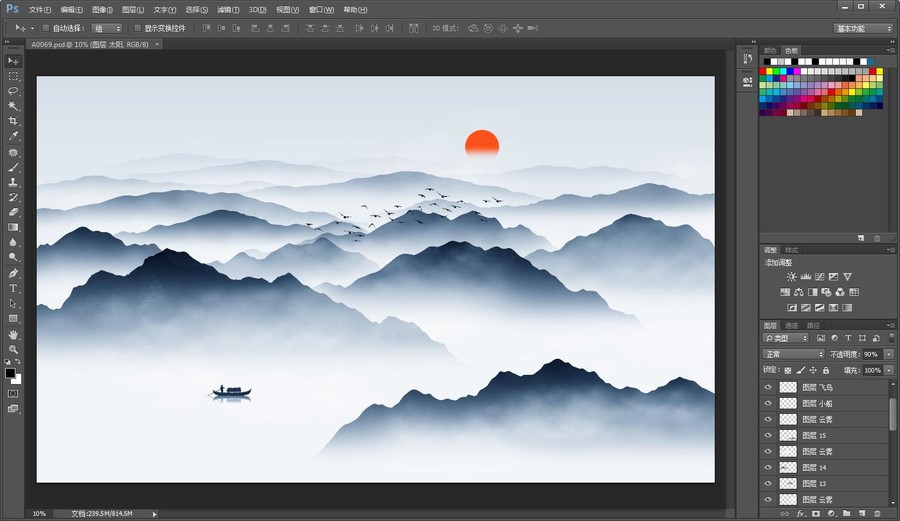Image resolution: width=900 pixels, height=521 pixels.
Task: Open the 类型 layer filter dropdown
Action: tap(786, 338)
